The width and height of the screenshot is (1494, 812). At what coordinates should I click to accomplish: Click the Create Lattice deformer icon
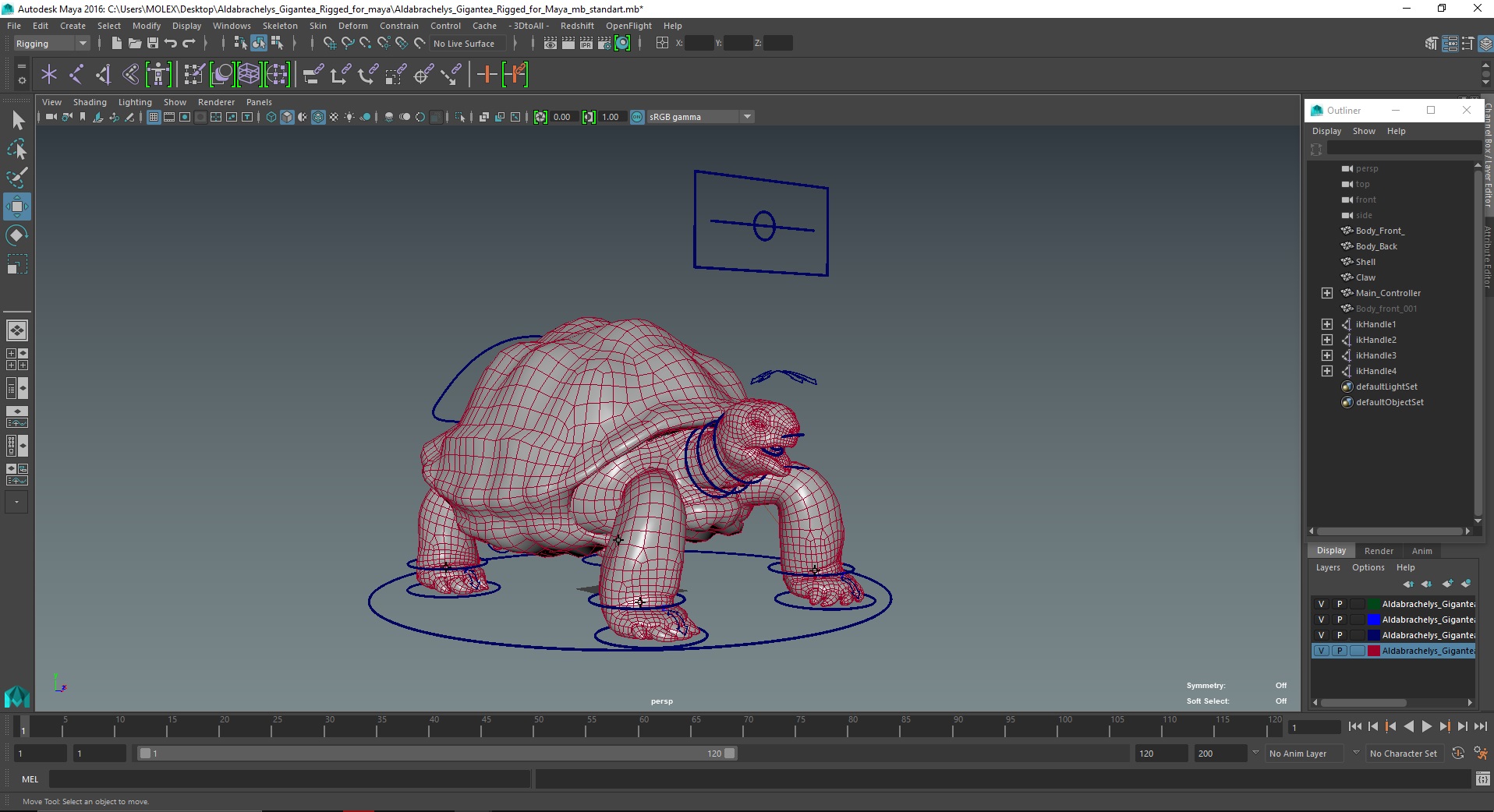tap(249, 75)
